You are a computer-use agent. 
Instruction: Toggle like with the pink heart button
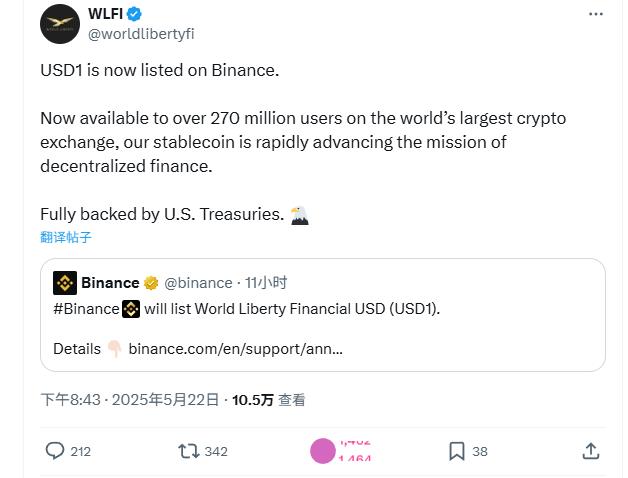(323, 451)
